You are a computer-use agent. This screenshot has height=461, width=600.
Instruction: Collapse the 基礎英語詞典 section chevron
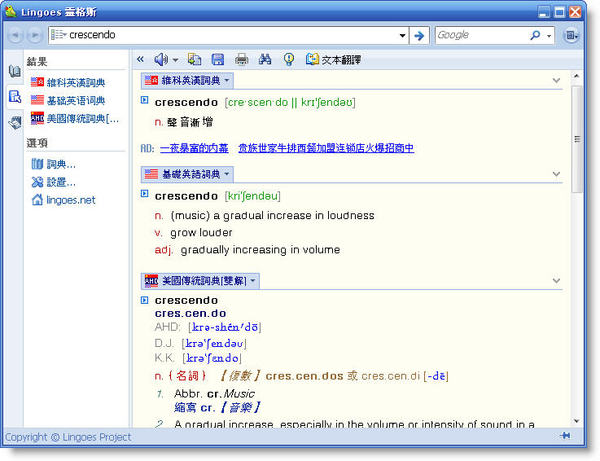tap(556, 174)
